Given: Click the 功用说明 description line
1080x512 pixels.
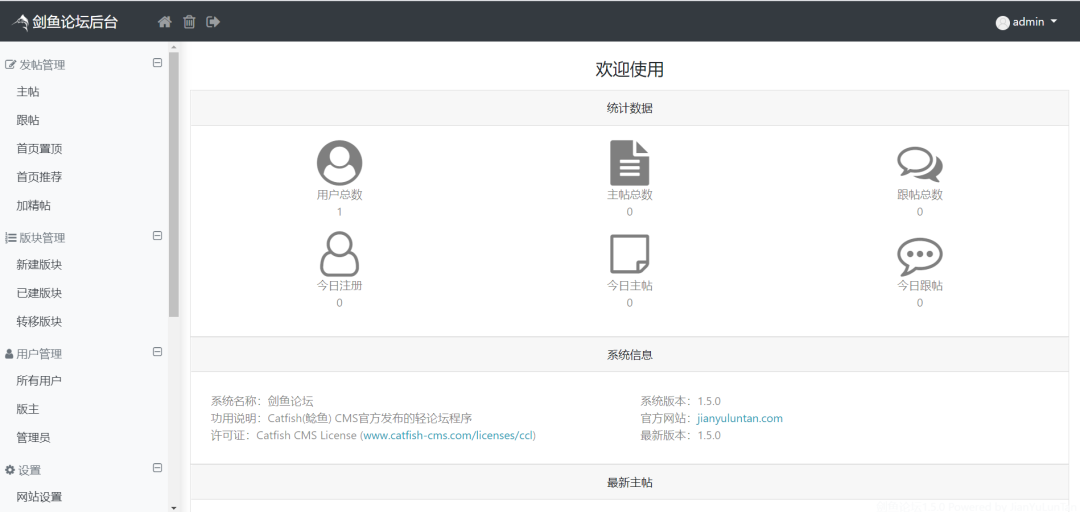Looking at the screenshot, I should (341, 418).
